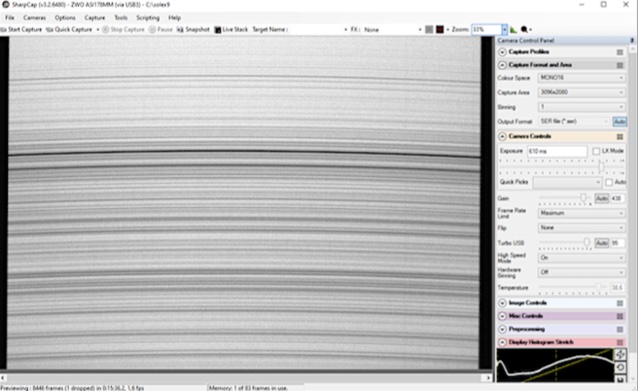Open the Frame Rate Limit dropdown
This screenshot has height=391, width=638.
(x=581, y=213)
